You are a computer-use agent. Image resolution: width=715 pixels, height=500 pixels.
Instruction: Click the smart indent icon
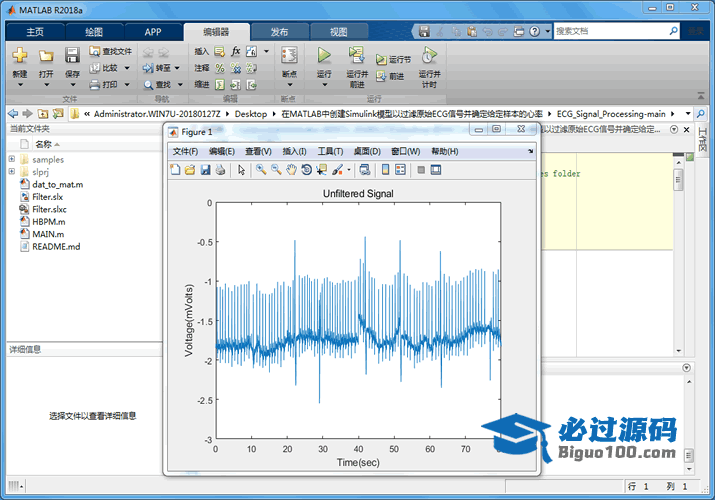click(220, 84)
